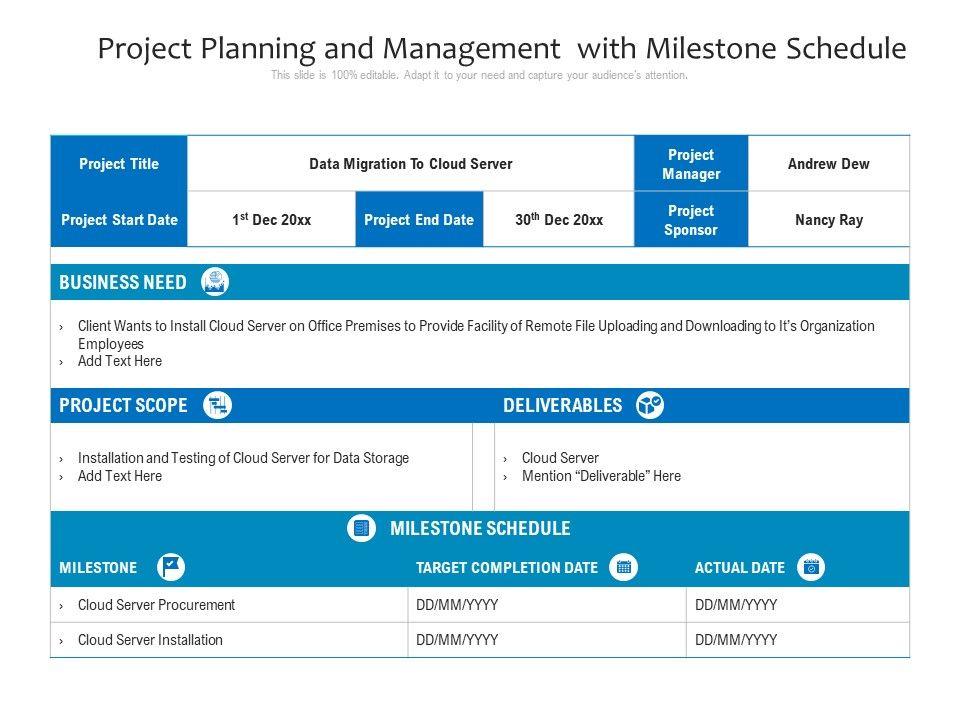Click the Milestone Schedule document icon
This screenshot has width=960, height=720.
click(361, 528)
